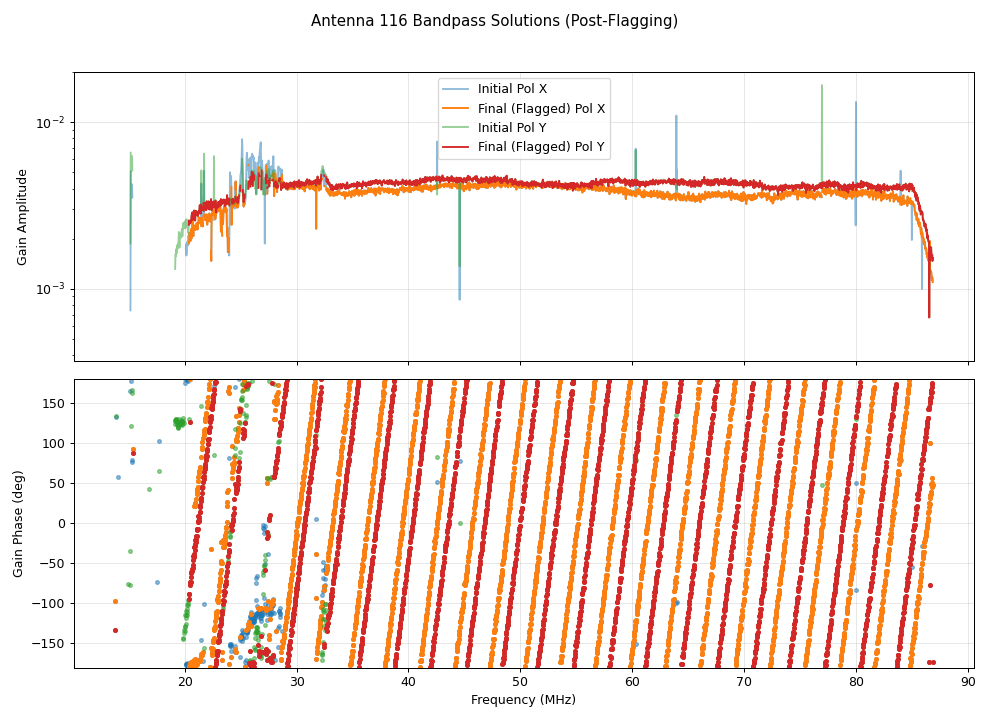This screenshot has height=720, width=990.
Task: Click the 0 tick label on the phase axis
Action: 61,523
